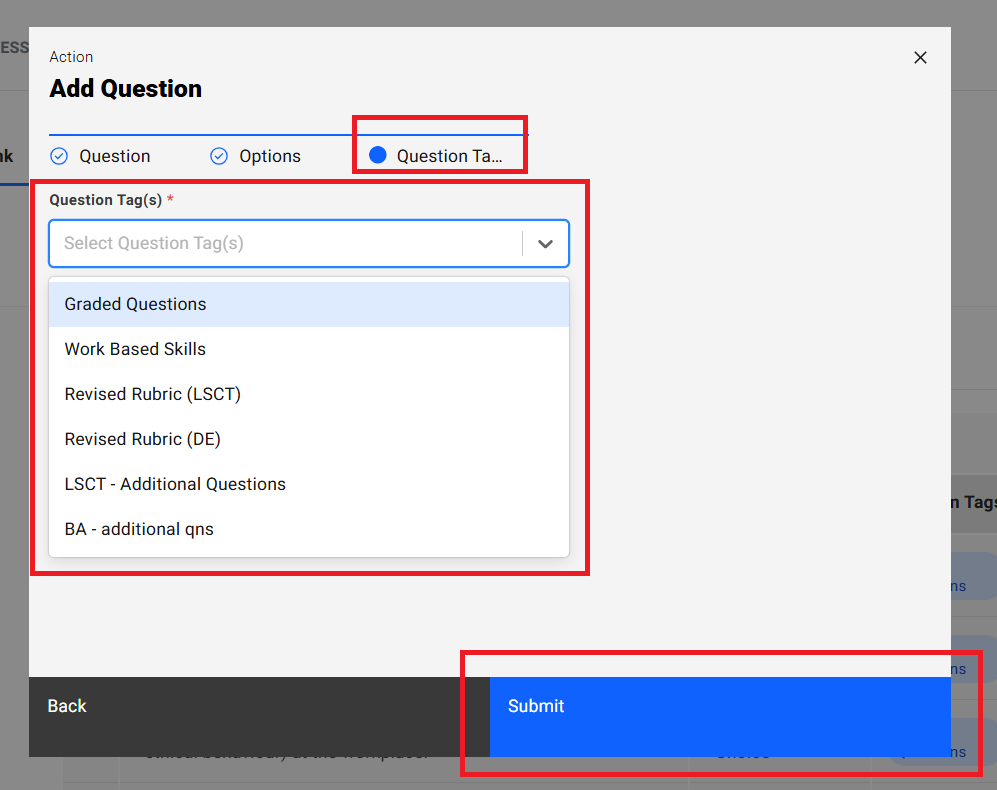Click the X icon to close the dialog
The width and height of the screenshot is (997, 790).
click(x=920, y=57)
